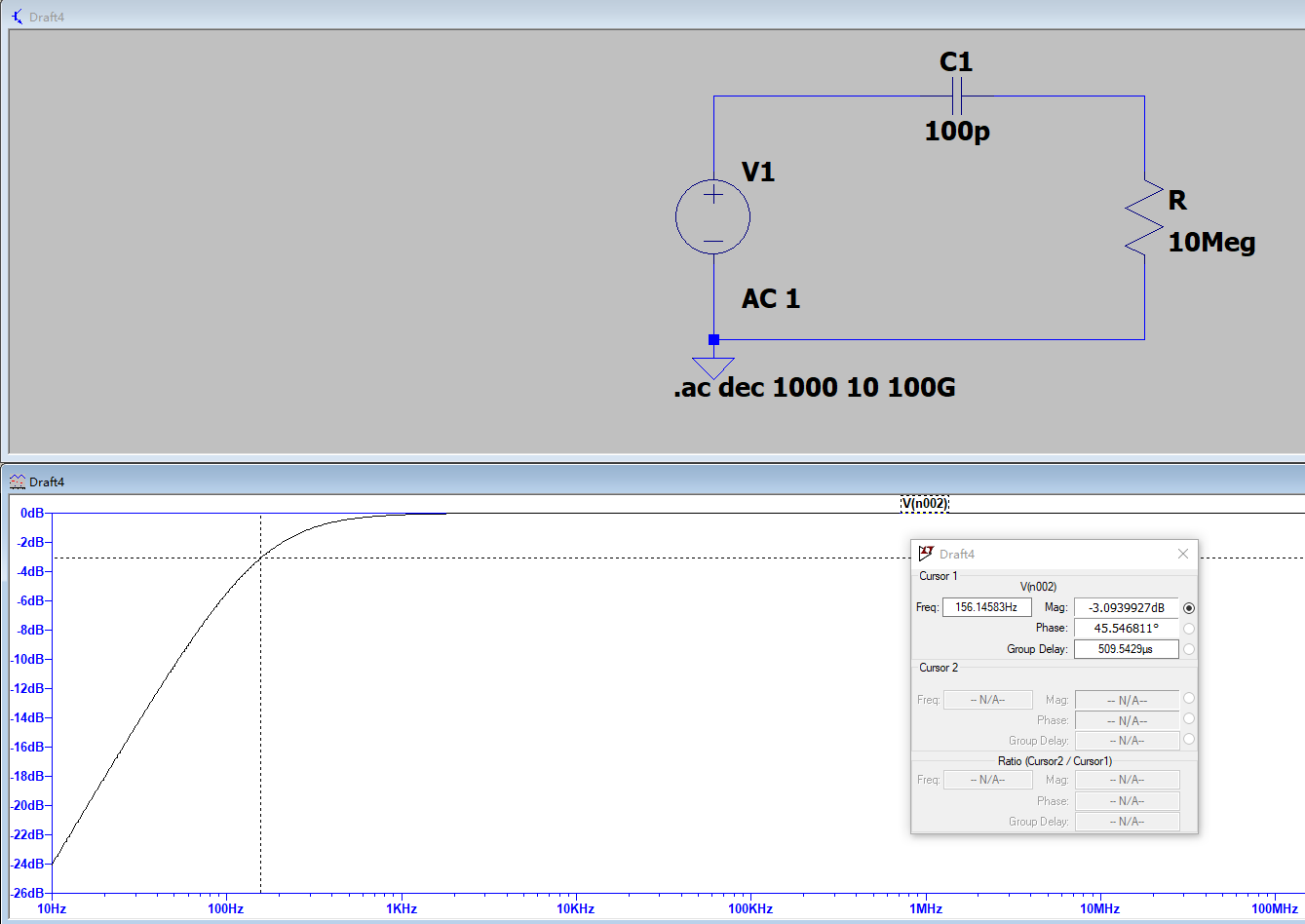Click the 1MHz frequency axis label
Viewport: 1305px width, 924px height.
click(x=926, y=908)
